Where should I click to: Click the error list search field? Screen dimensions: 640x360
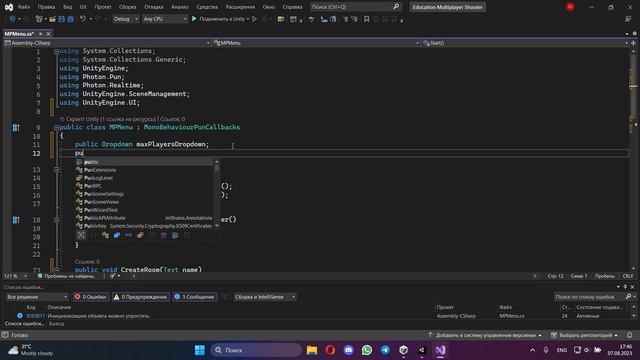pyautogui.click(x=589, y=297)
